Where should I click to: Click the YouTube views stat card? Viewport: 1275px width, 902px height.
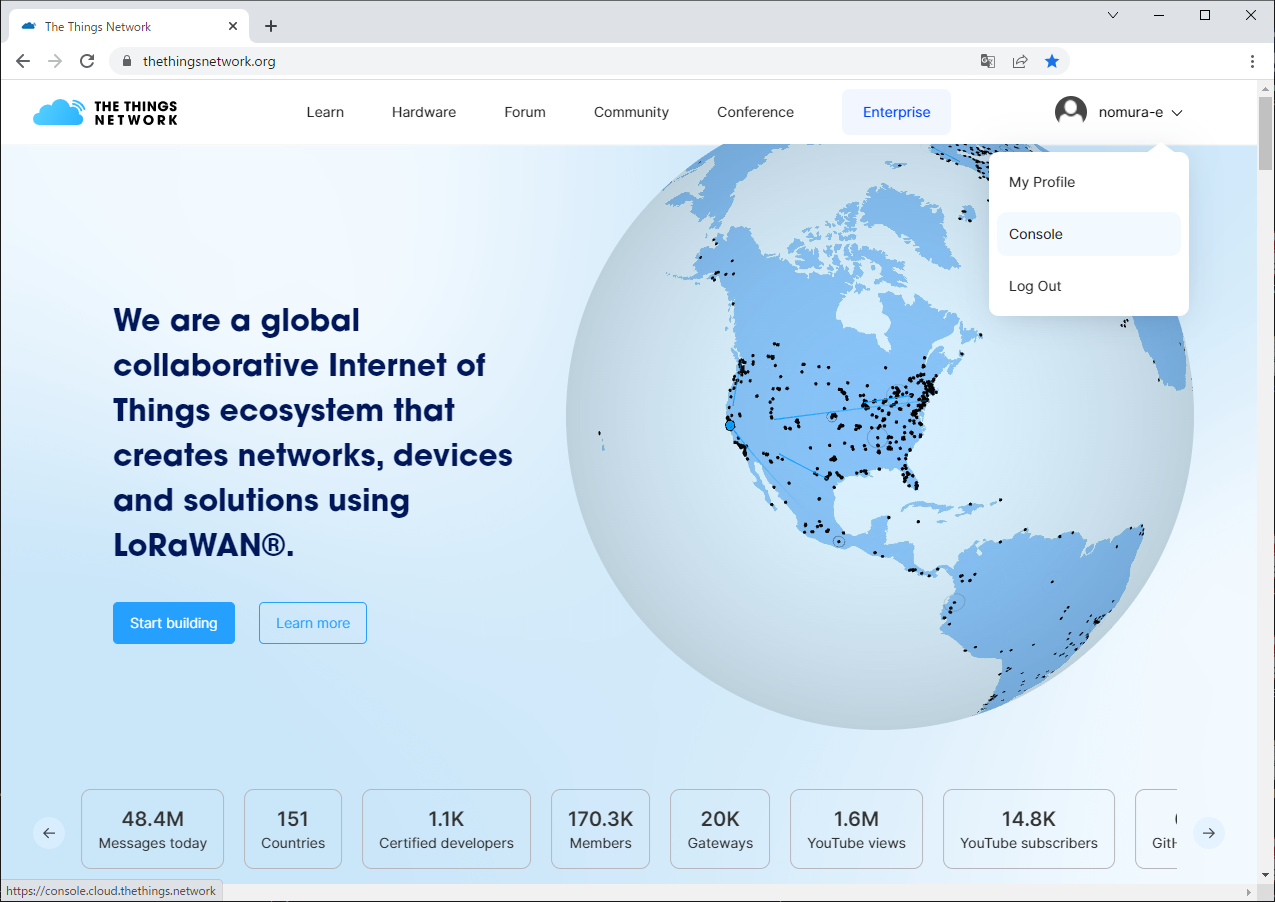click(x=856, y=829)
